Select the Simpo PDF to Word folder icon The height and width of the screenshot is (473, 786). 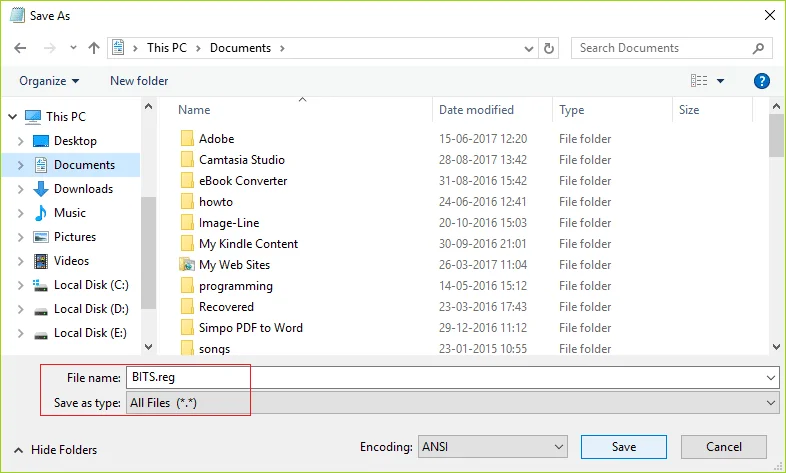pyautogui.click(x=187, y=328)
